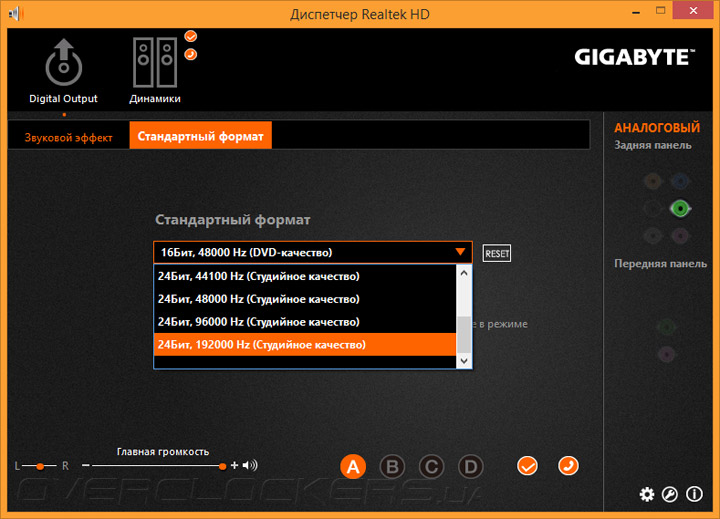Mute sound via the speaker icon
Image resolution: width=720 pixels, height=519 pixels.
point(250,465)
